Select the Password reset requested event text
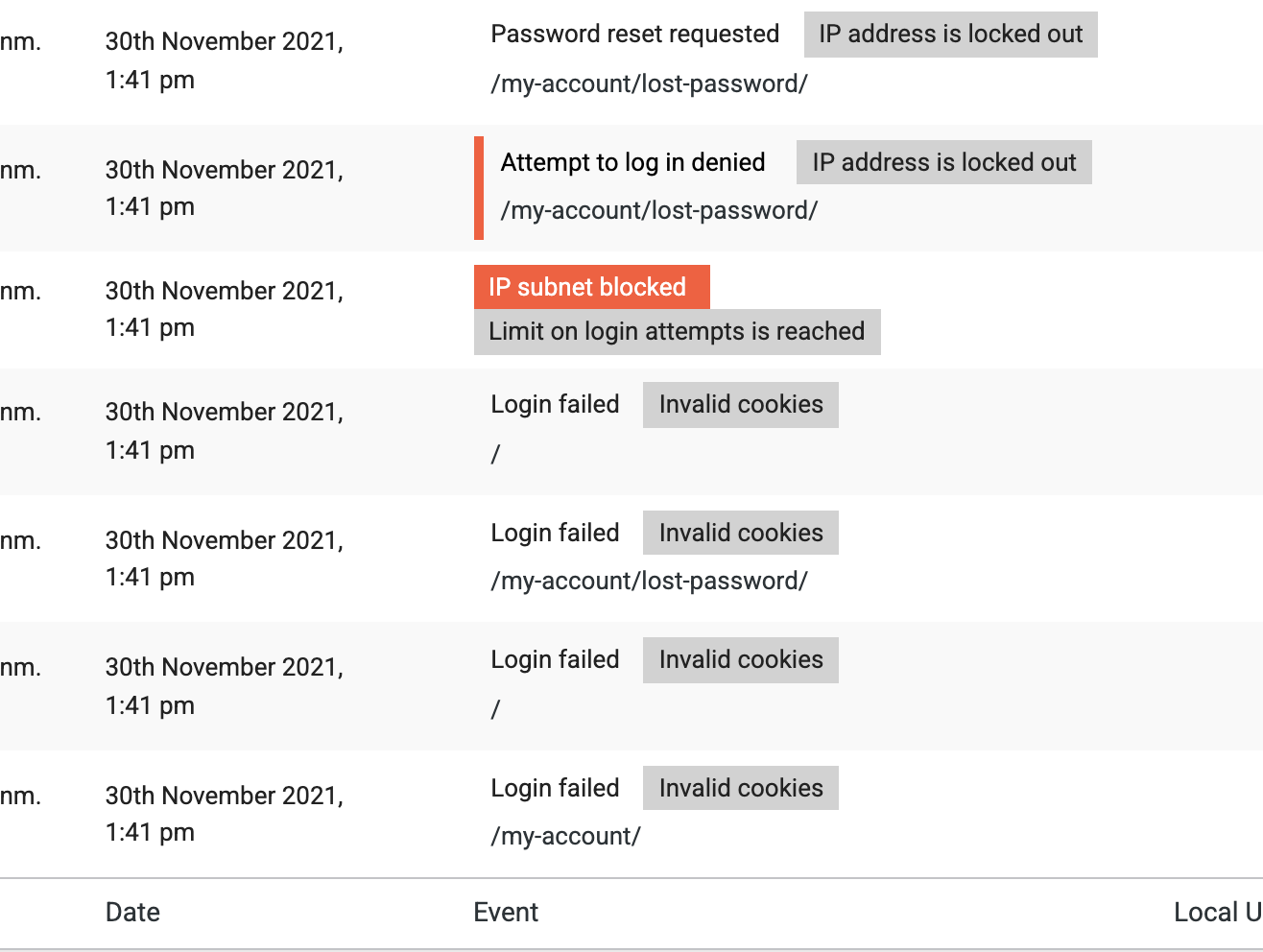This screenshot has height=952, width=1263. [x=634, y=35]
